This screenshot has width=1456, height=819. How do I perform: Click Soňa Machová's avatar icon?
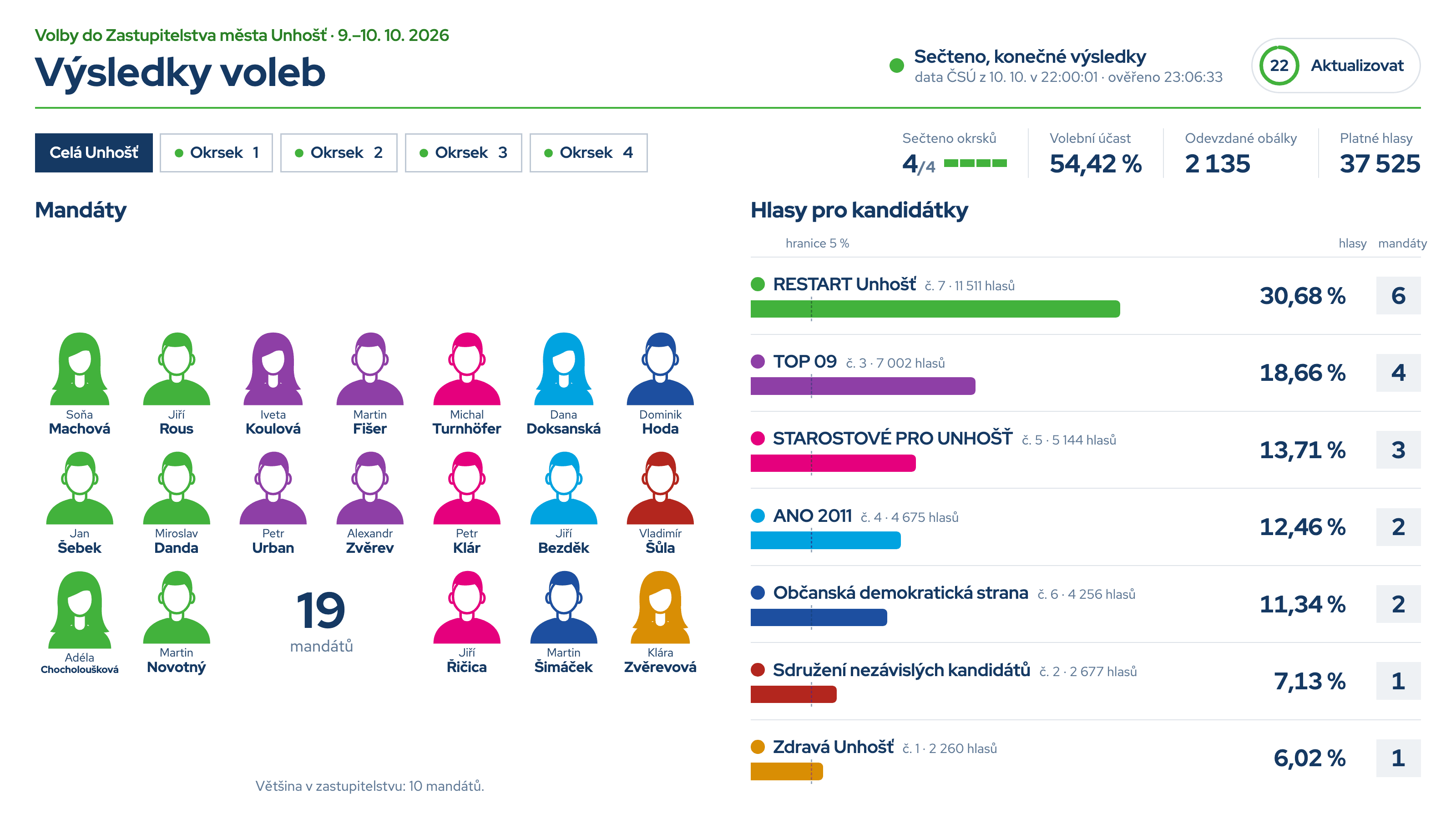point(80,369)
